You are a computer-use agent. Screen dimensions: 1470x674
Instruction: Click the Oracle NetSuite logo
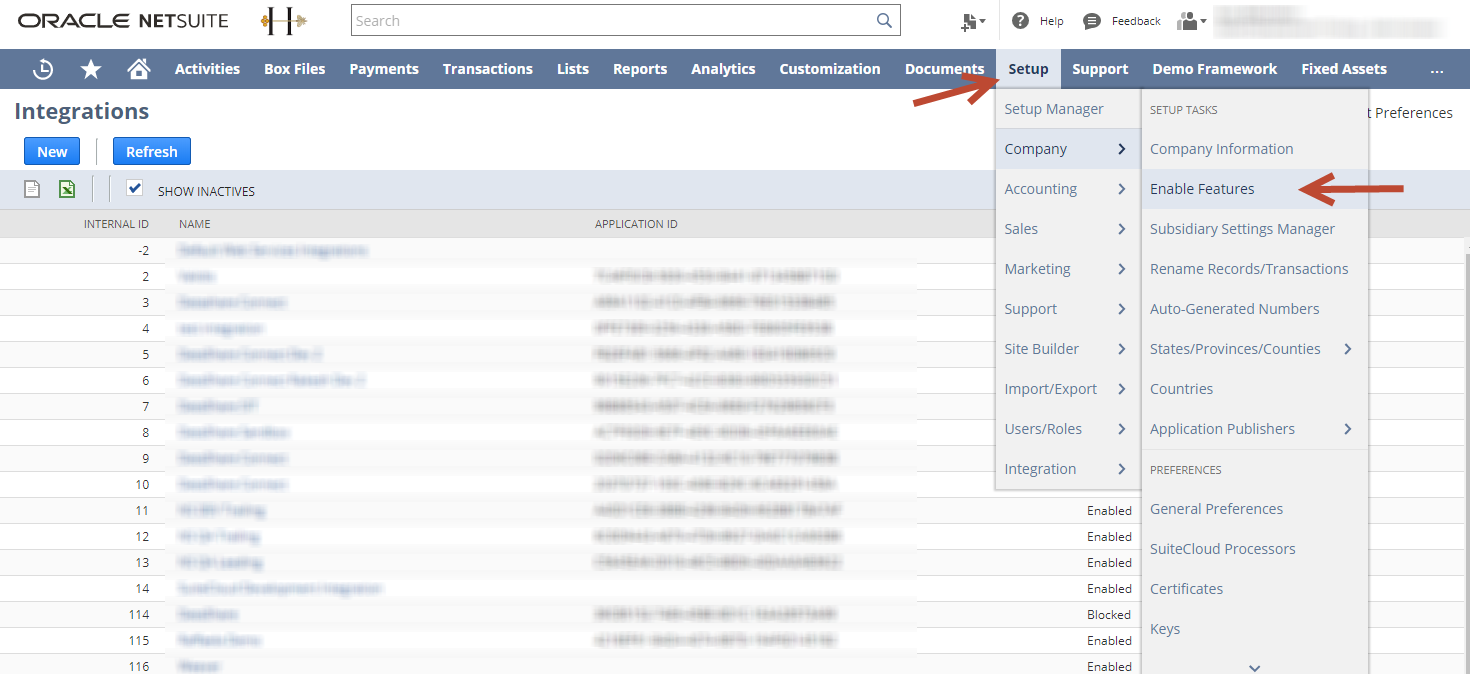click(123, 21)
